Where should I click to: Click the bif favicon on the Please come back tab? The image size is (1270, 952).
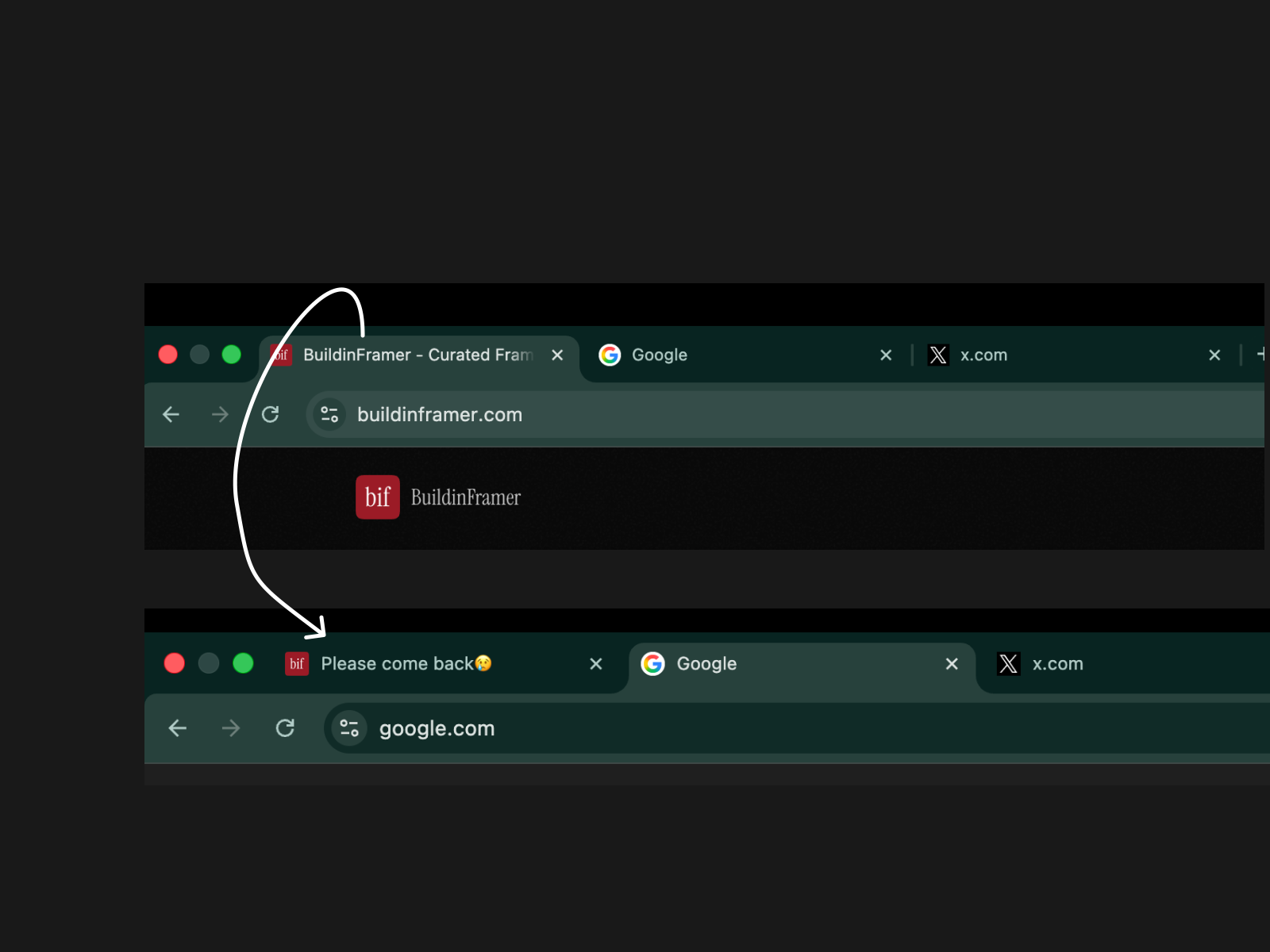(297, 664)
